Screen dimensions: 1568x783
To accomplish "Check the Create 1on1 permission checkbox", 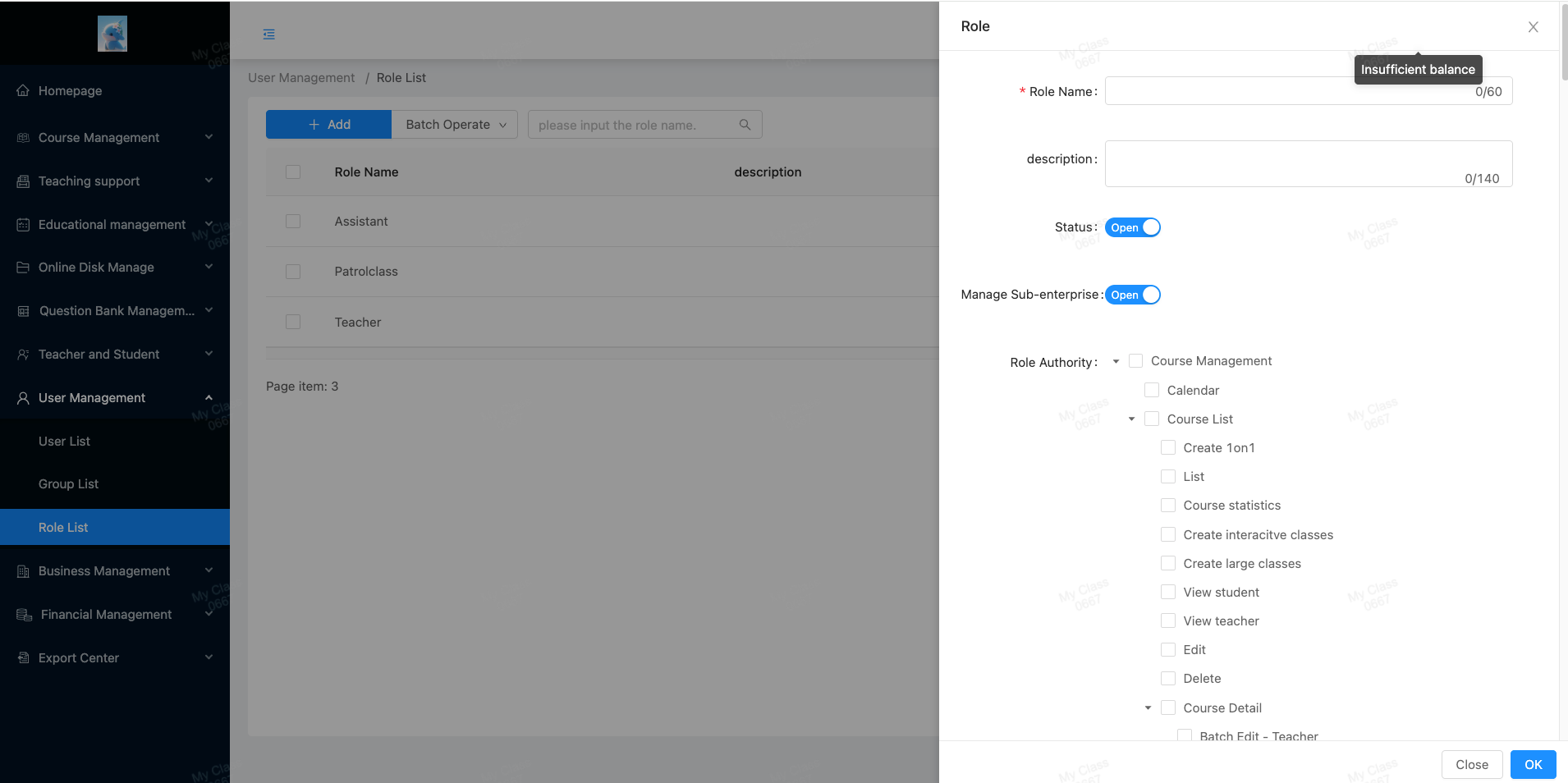I will [x=1168, y=447].
